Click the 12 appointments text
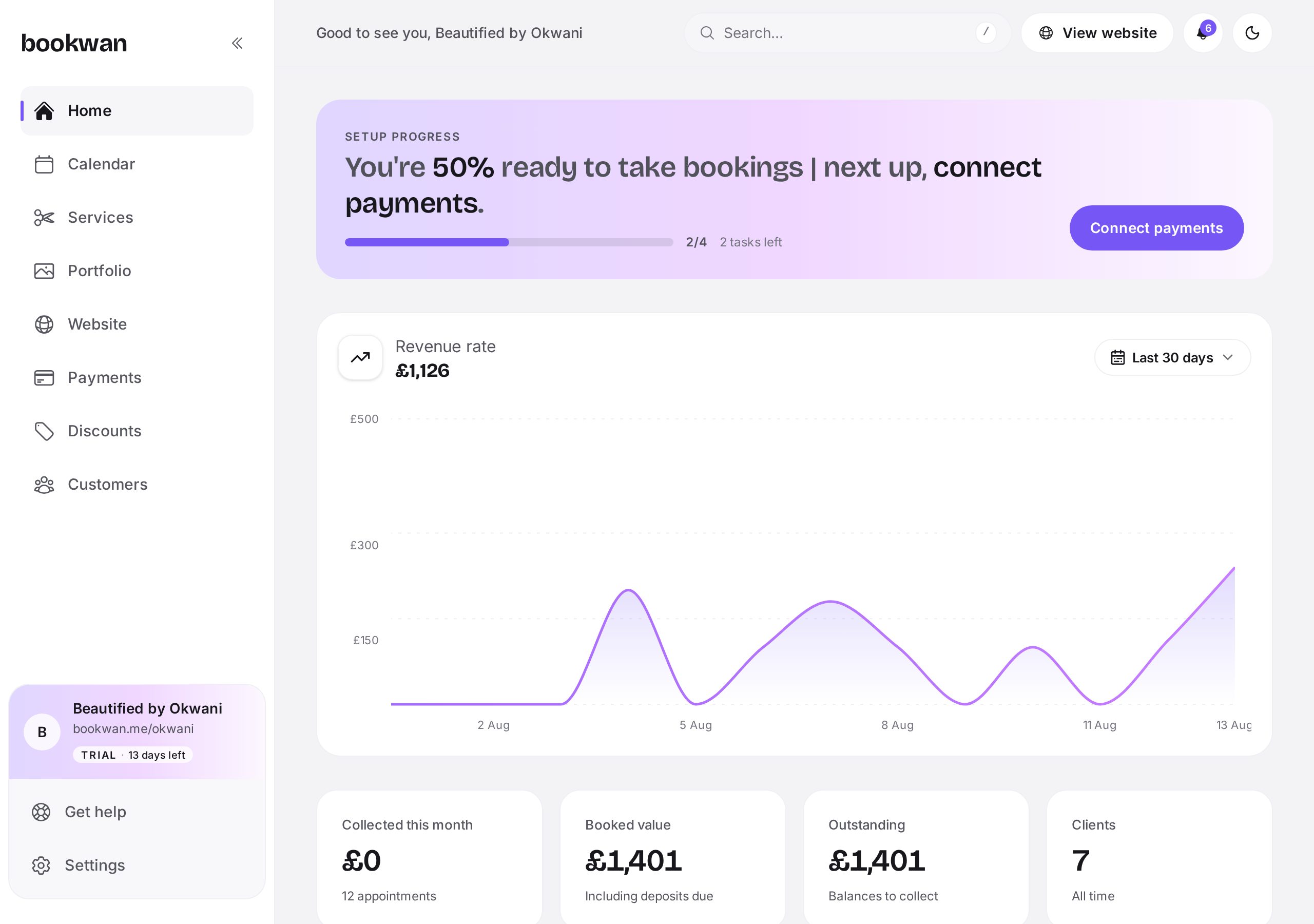 [x=389, y=896]
